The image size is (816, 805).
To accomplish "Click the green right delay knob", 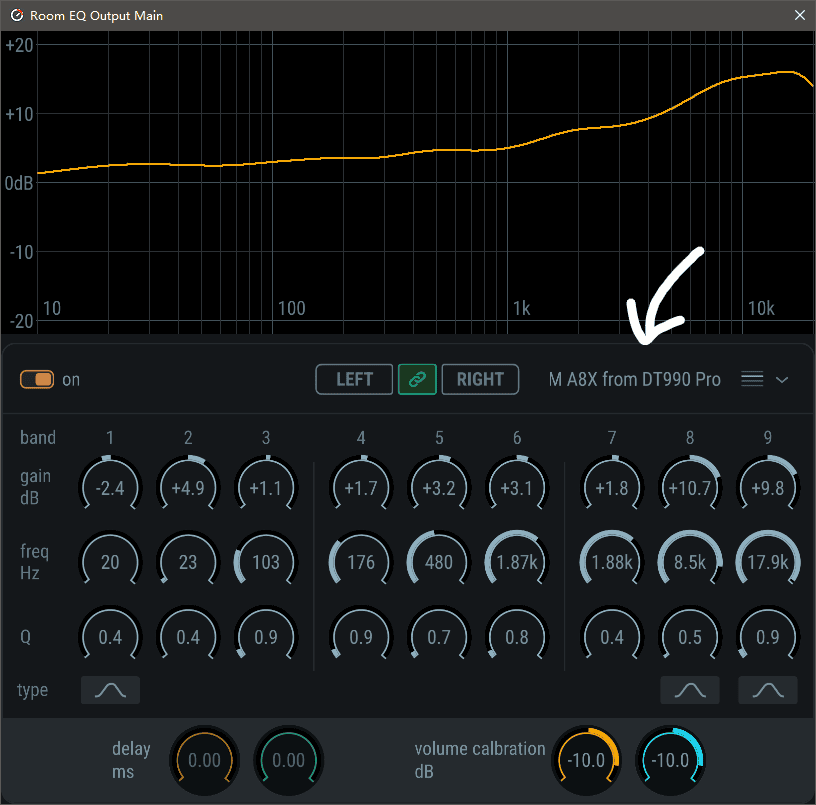I will (288, 760).
